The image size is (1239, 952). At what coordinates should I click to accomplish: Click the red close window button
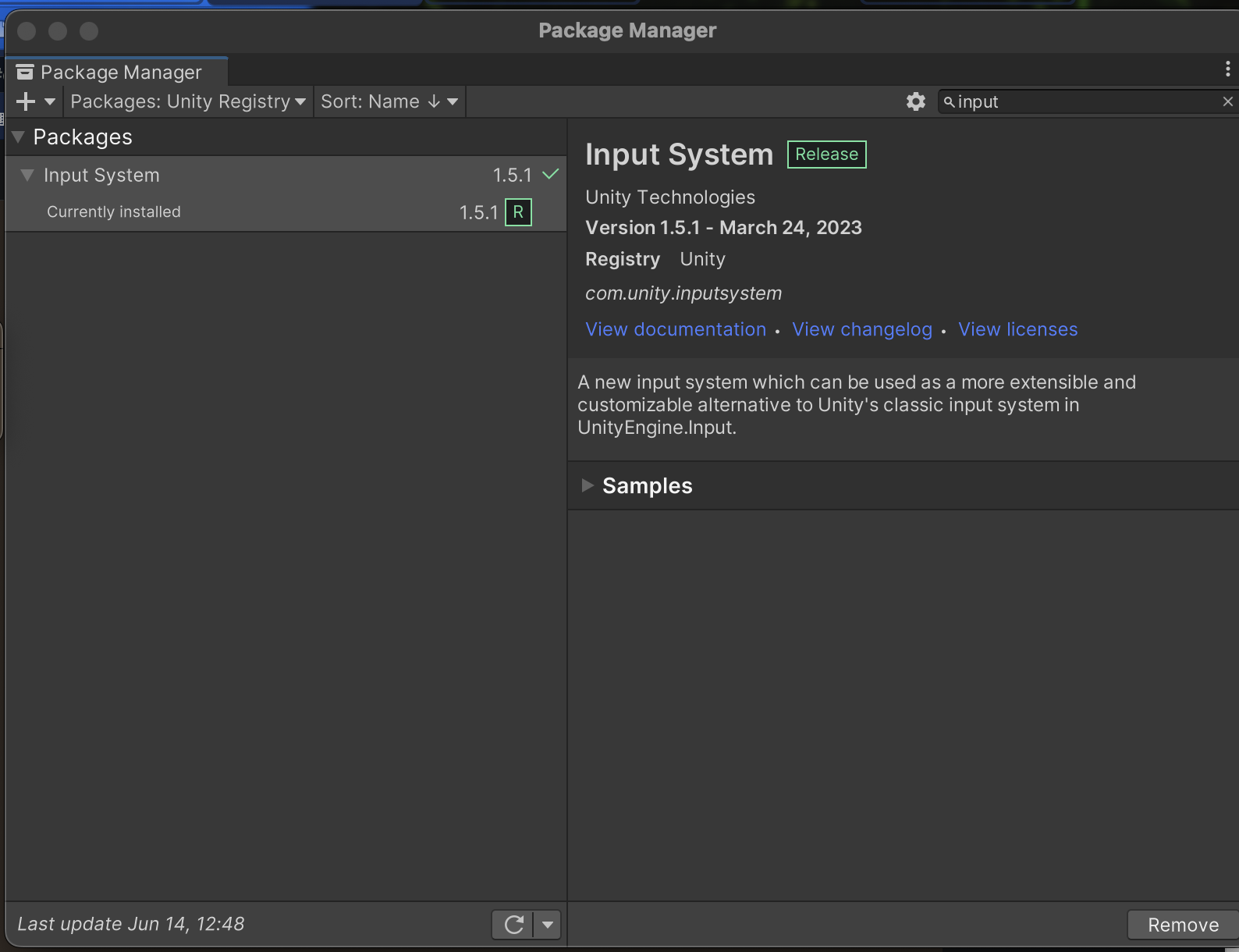click(x=27, y=30)
